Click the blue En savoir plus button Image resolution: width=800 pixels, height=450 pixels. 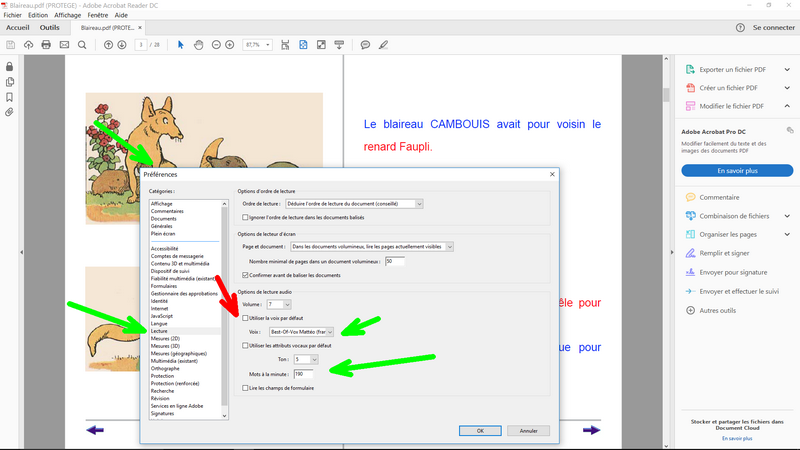pos(737,170)
